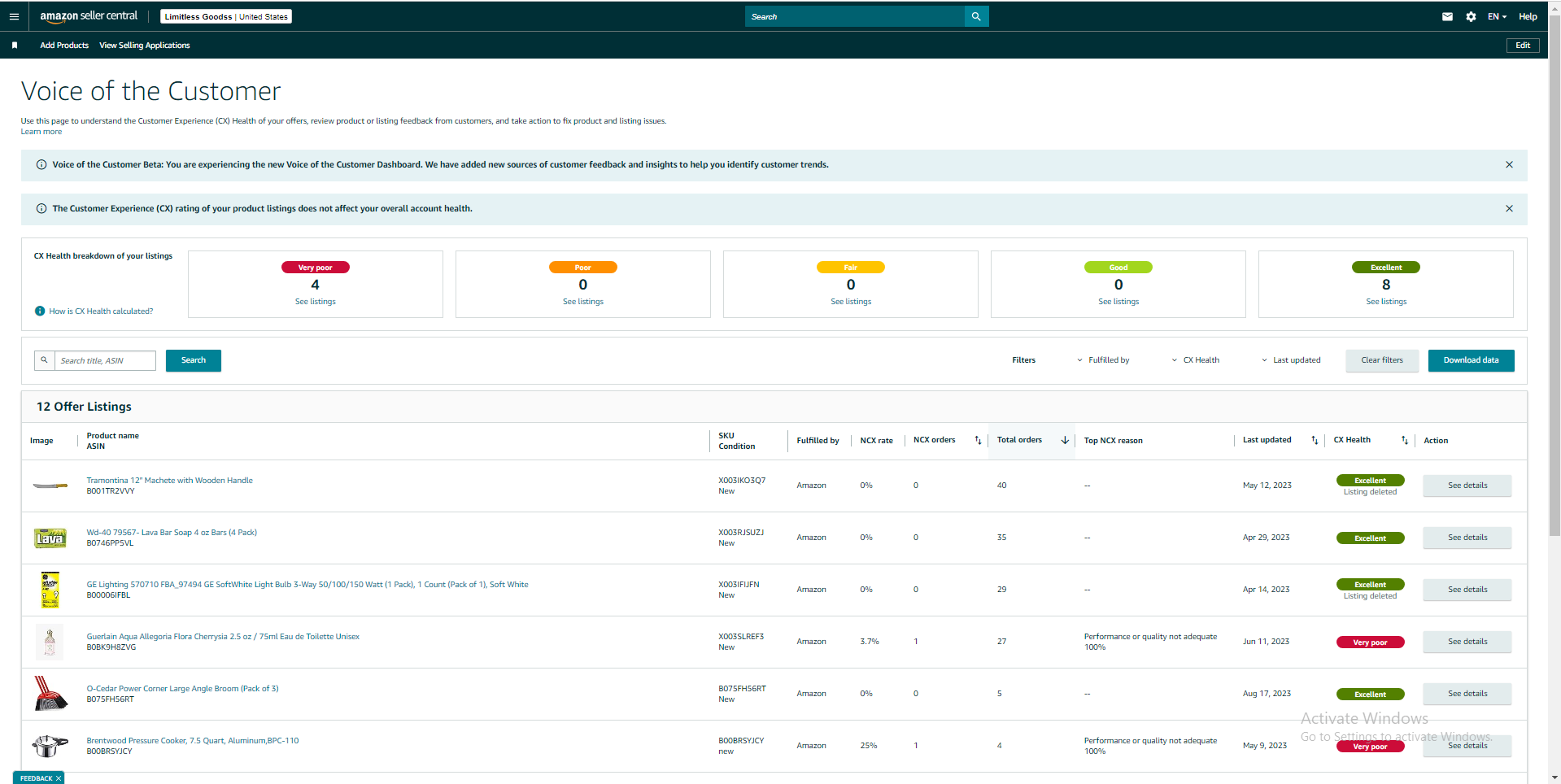1561x784 pixels.
Task: Click the Amazon Seller Central logo
Action: coord(89,16)
